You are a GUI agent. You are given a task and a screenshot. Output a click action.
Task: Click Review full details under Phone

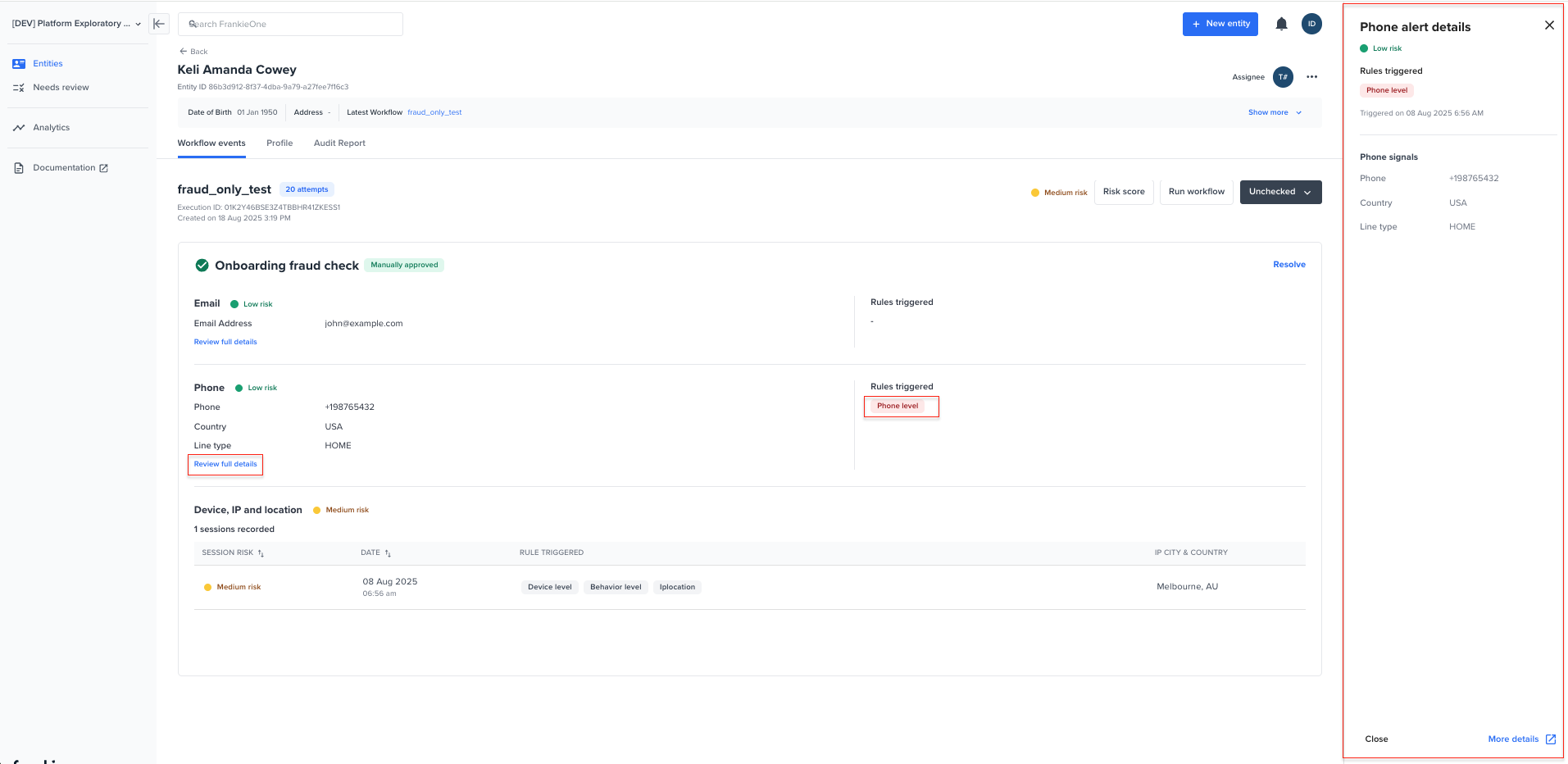225,465
